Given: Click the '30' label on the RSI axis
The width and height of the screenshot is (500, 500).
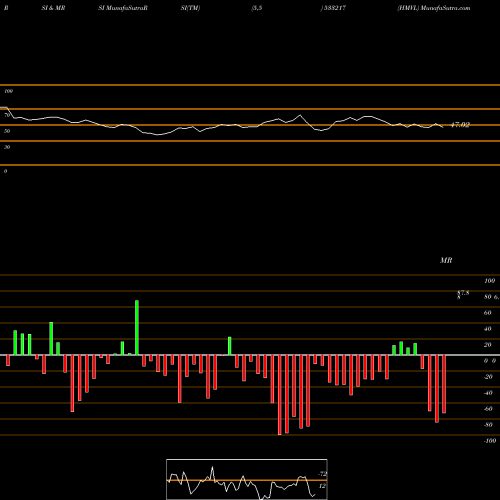Looking at the screenshot, I should click(x=7, y=147).
